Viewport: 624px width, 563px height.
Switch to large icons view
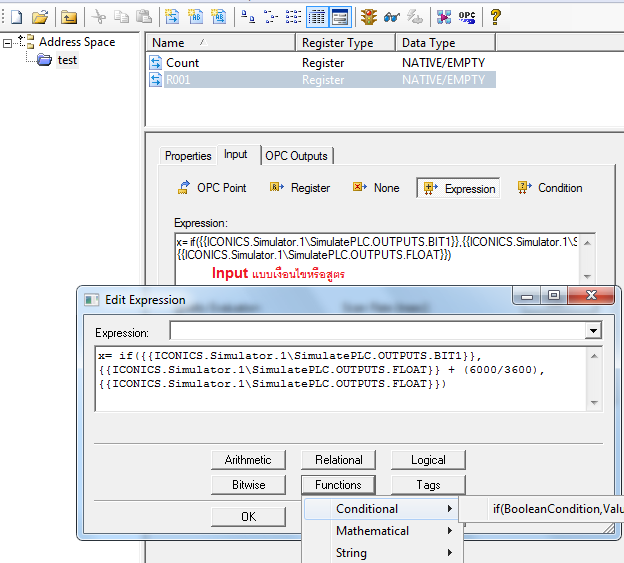coord(248,17)
